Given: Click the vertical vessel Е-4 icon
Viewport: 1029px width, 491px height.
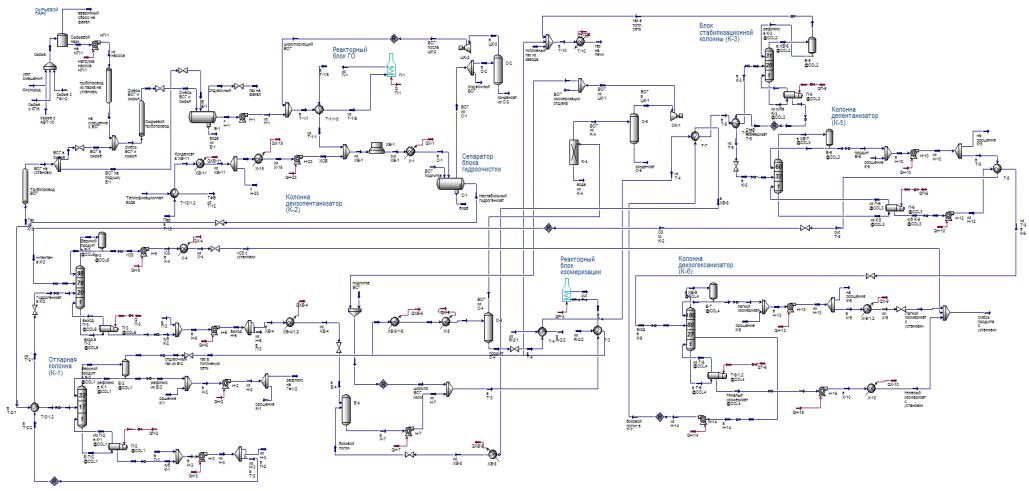Looking at the screenshot, I should (x=345, y=410).
